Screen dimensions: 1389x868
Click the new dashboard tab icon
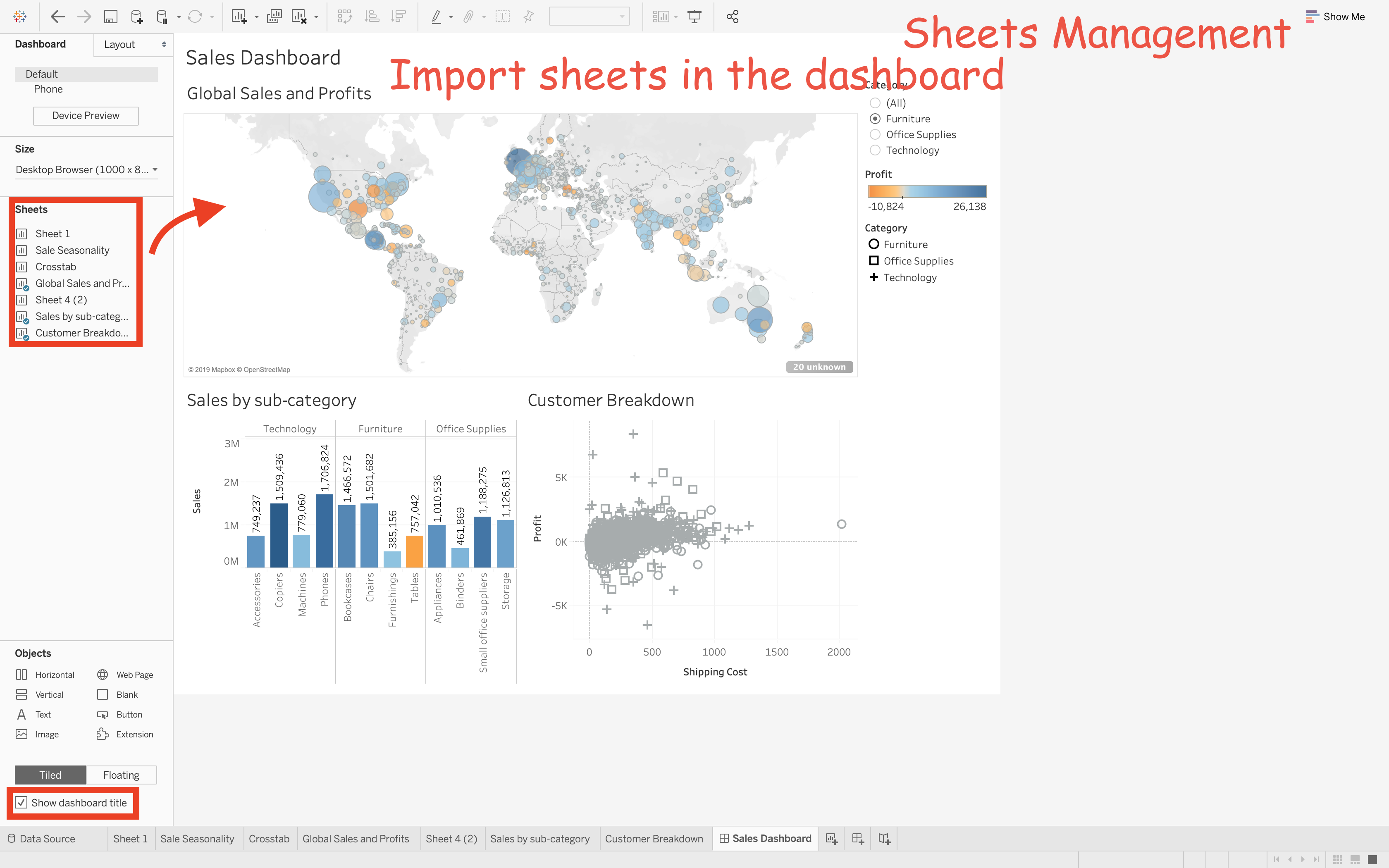point(857,839)
